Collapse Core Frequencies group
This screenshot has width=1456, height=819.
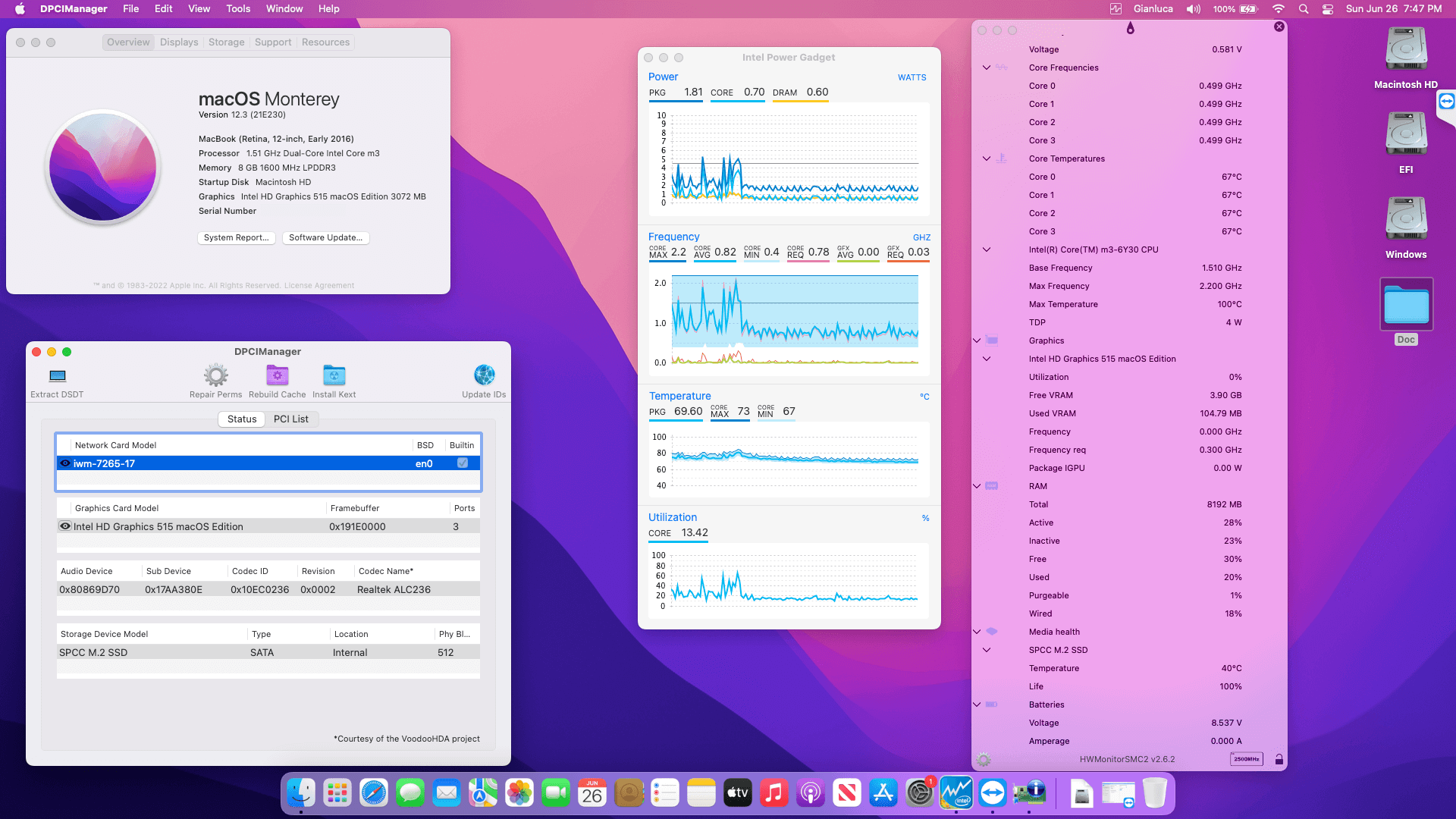pyautogui.click(x=987, y=67)
